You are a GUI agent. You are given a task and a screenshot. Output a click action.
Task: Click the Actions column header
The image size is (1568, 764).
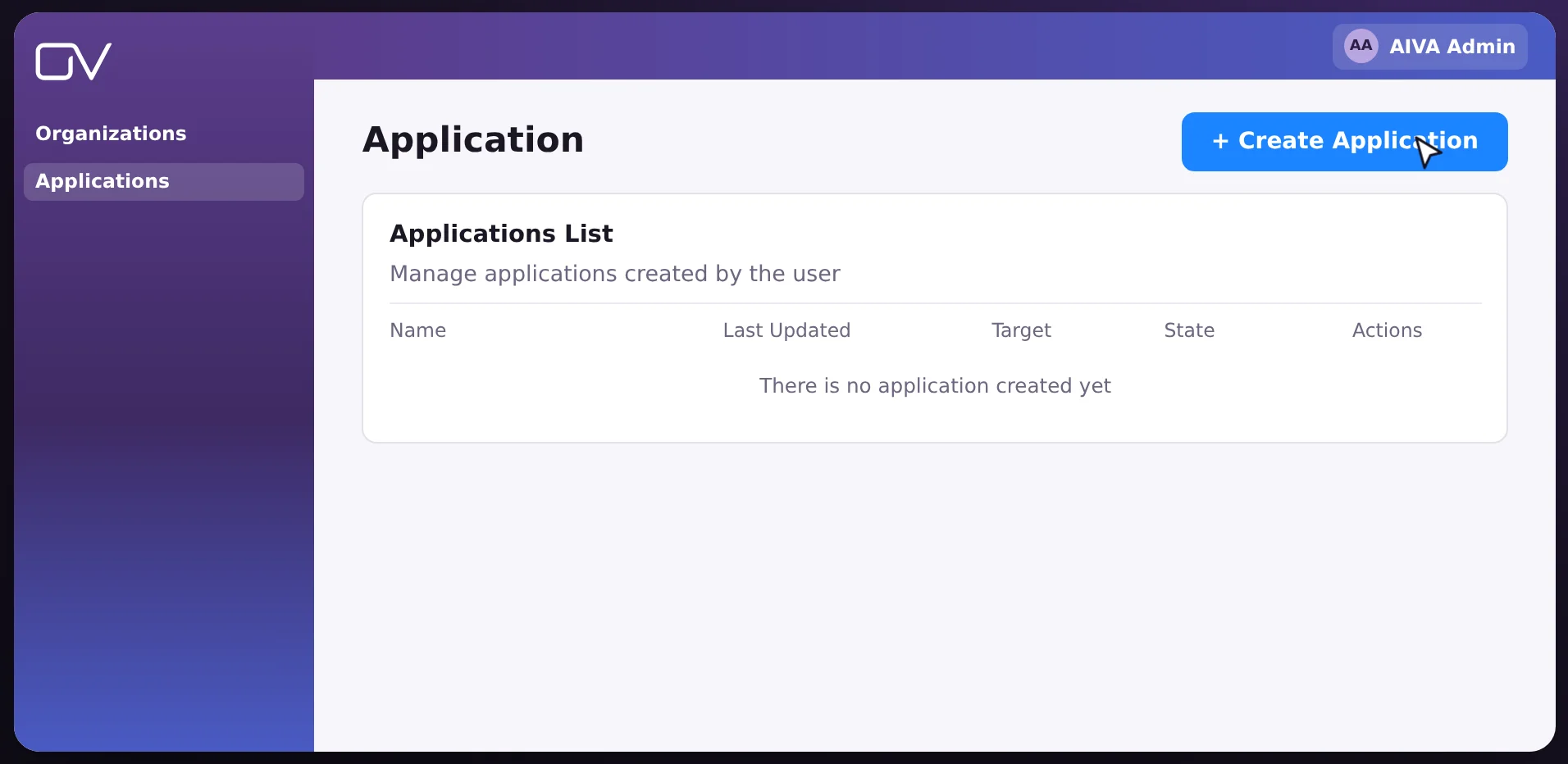pyautogui.click(x=1387, y=330)
